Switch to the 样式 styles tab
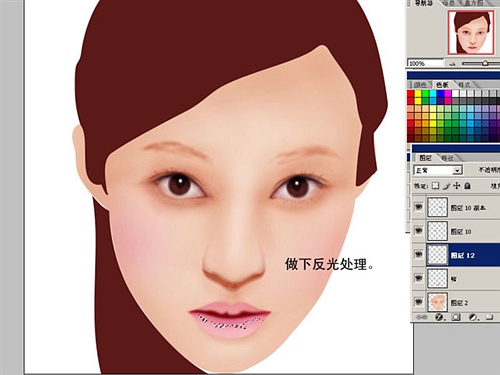The height and width of the screenshot is (375, 500). coord(465,85)
